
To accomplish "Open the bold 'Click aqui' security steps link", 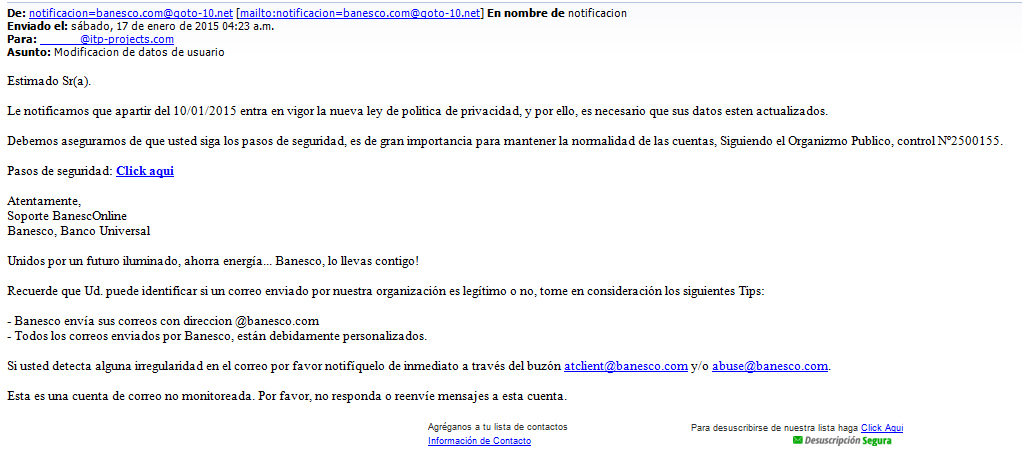I will pos(145,171).
